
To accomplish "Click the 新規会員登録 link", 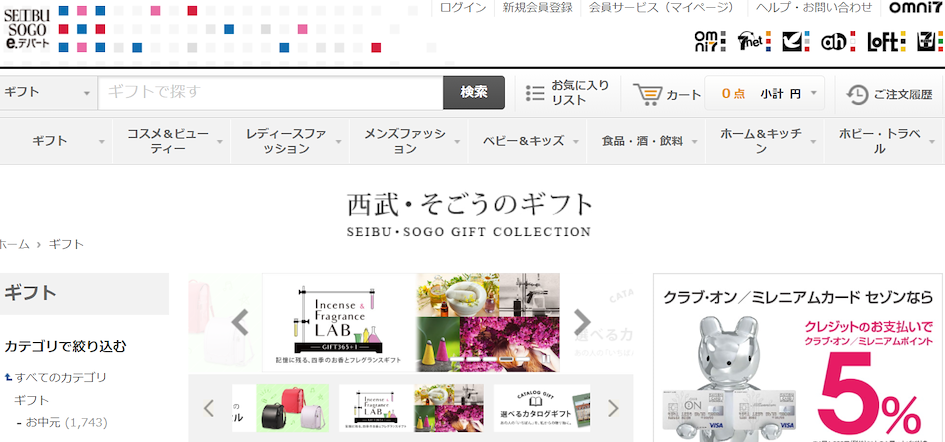I will (x=538, y=8).
